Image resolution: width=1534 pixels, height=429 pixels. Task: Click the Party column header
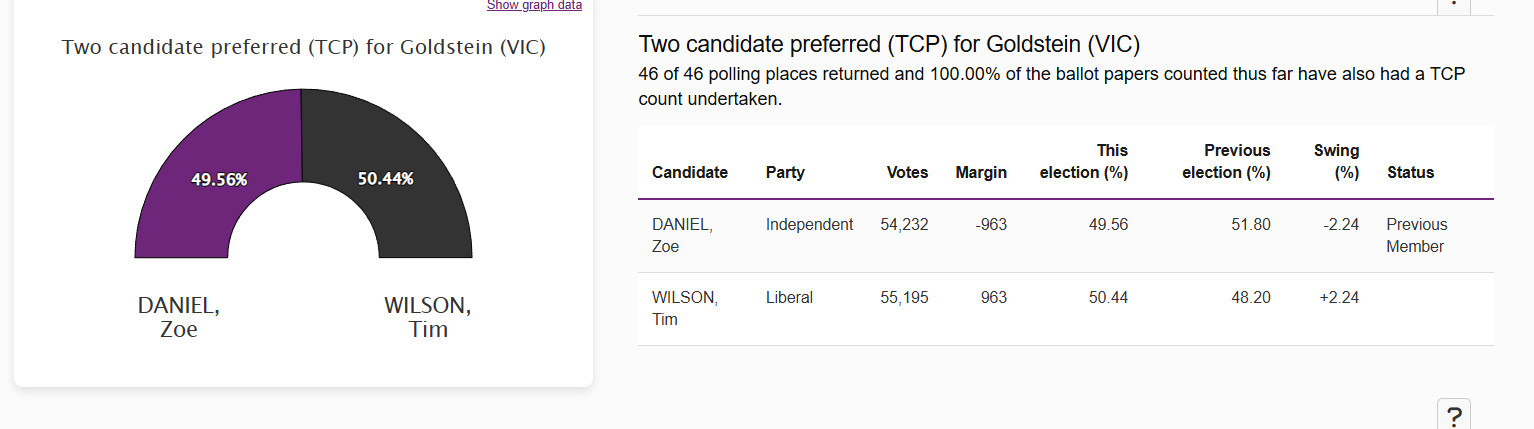785,172
